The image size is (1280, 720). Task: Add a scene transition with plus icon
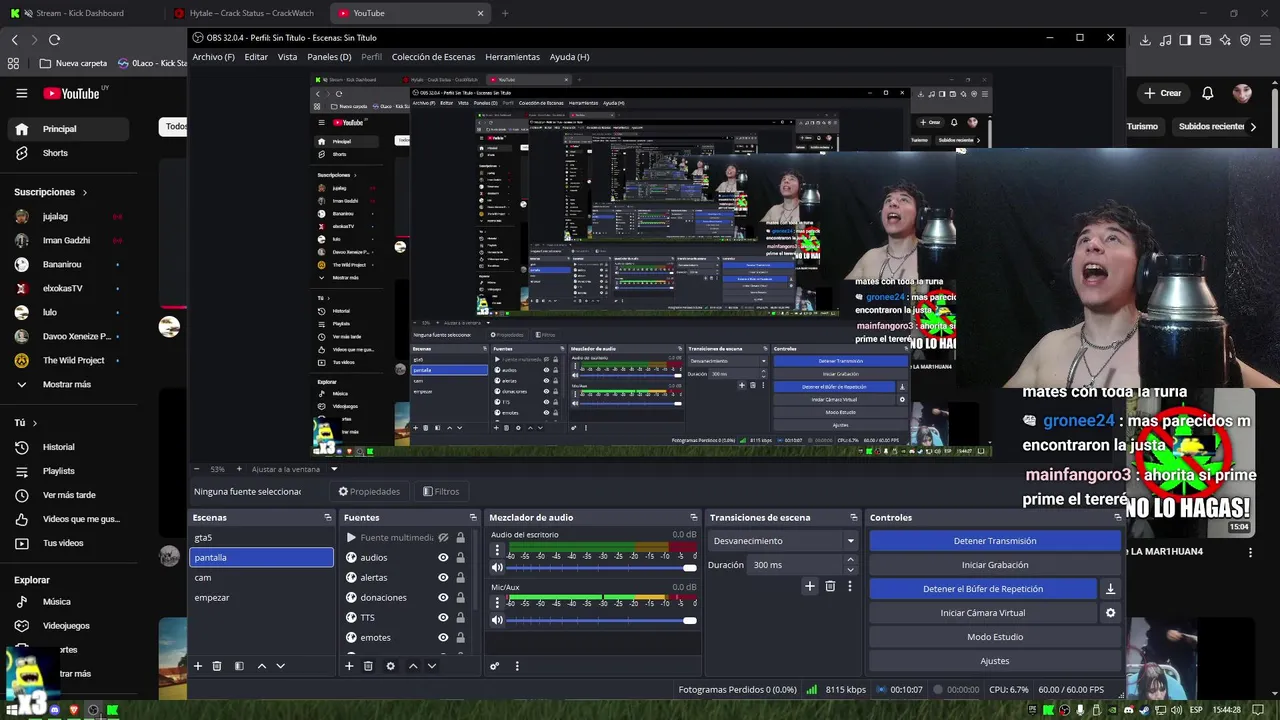pyautogui.click(x=810, y=586)
